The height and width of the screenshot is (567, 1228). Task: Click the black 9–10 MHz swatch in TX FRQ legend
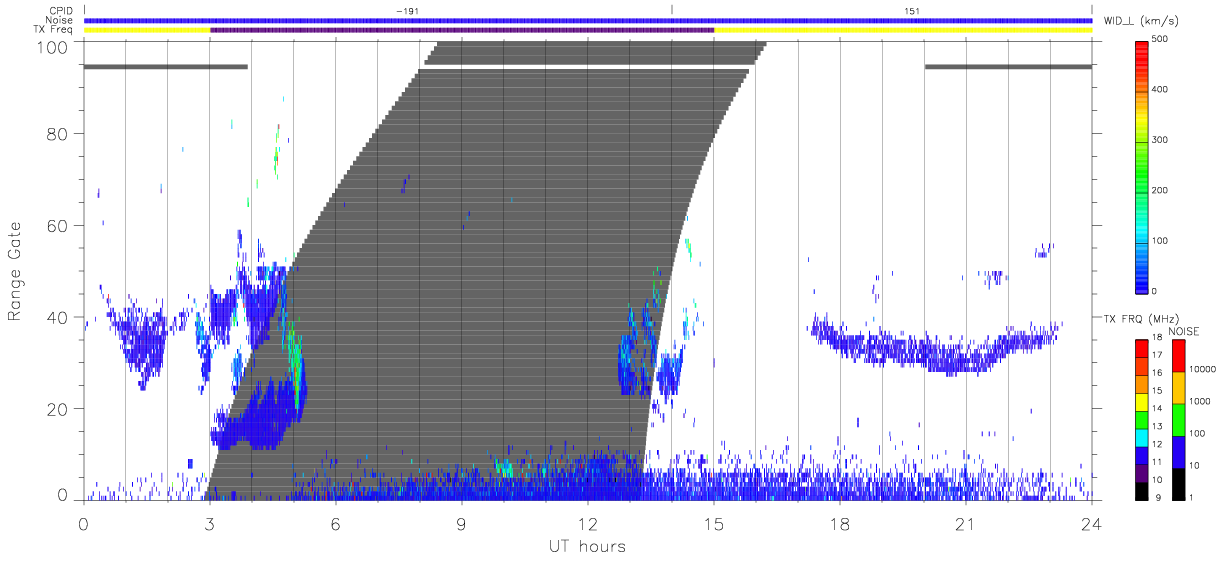tap(1142, 490)
